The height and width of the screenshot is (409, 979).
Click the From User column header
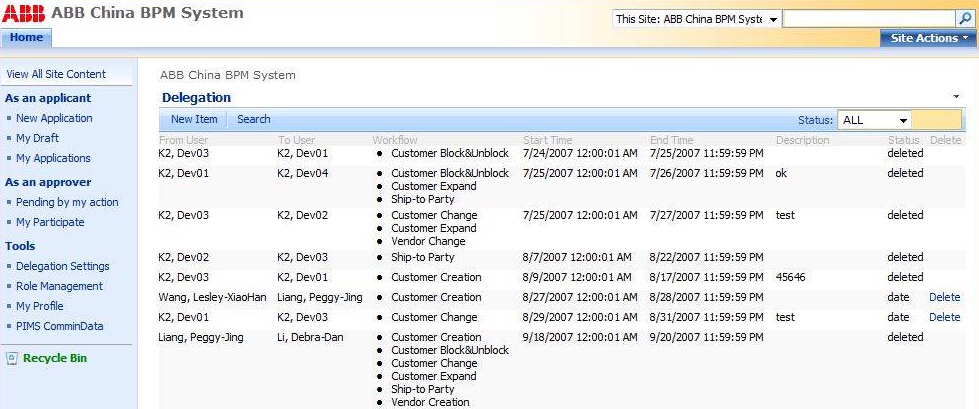click(x=184, y=140)
